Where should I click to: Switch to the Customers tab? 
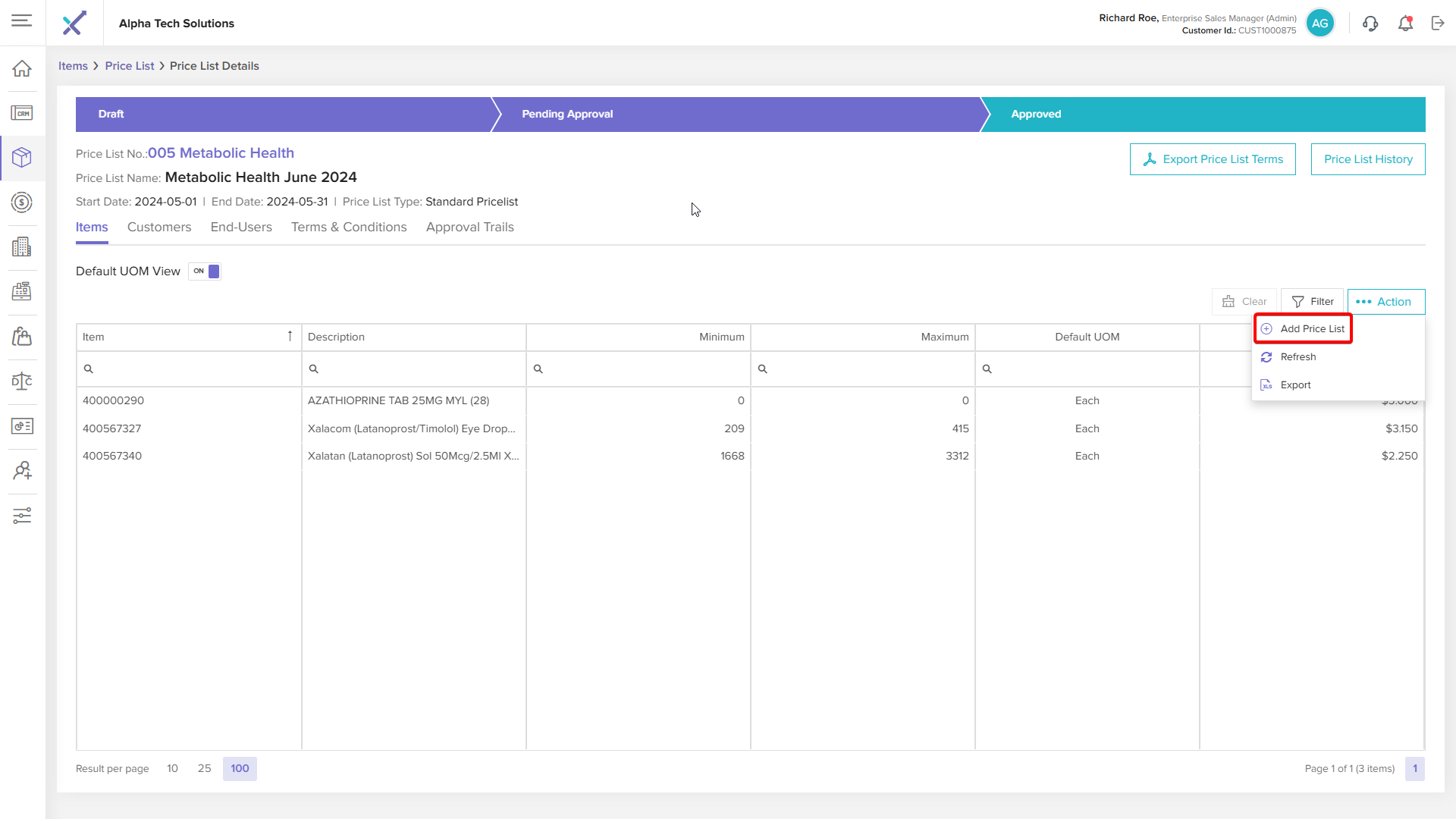click(159, 227)
